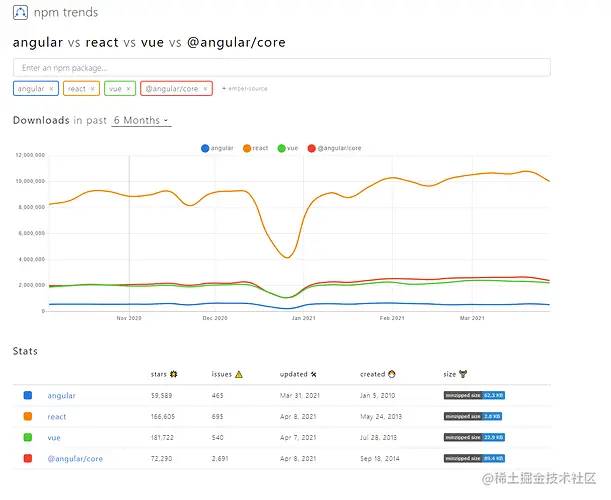Click the Stats section heading
This screenshot has width=611, height=500.
pyautogui.click(x=25, y=351)
